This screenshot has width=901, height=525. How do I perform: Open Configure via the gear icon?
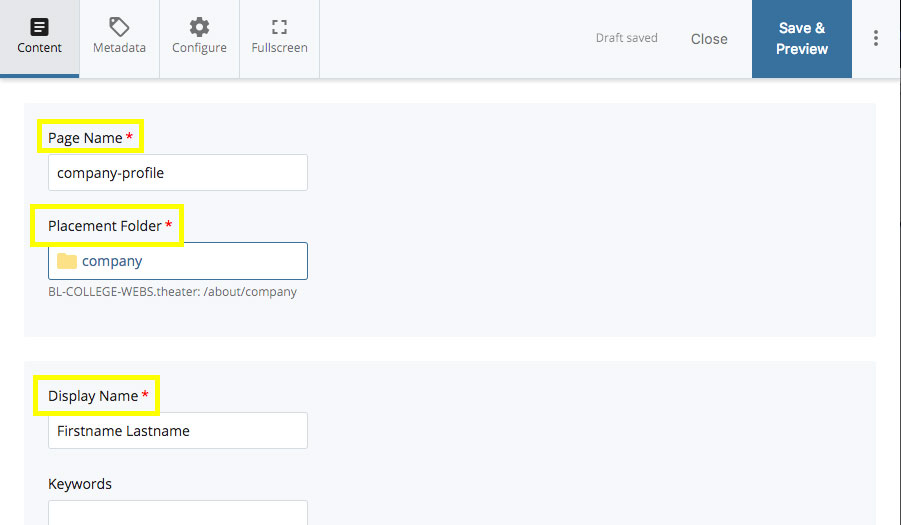[199, 26]
